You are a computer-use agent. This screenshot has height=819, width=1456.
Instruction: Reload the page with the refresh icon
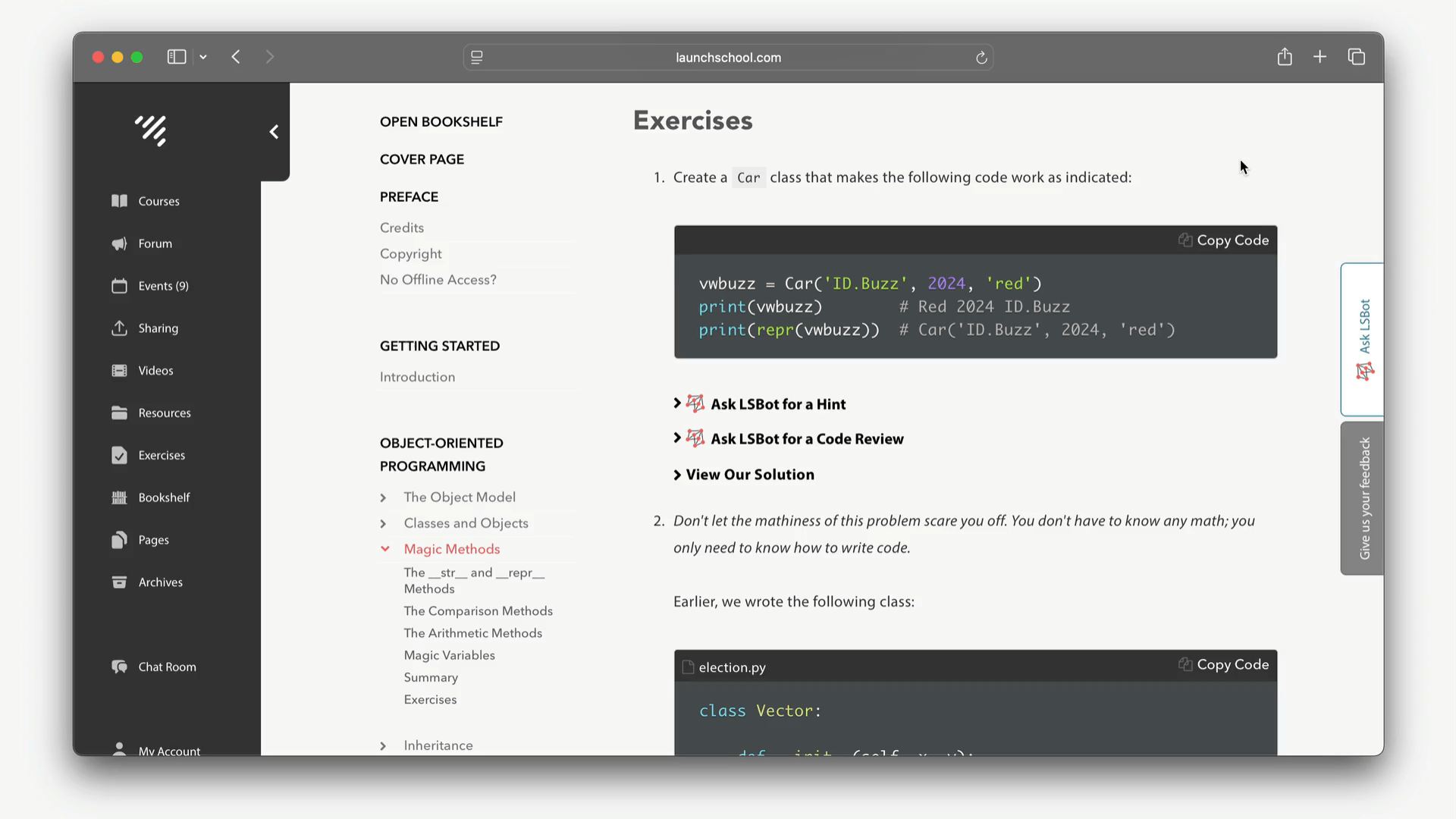(981, 58)
